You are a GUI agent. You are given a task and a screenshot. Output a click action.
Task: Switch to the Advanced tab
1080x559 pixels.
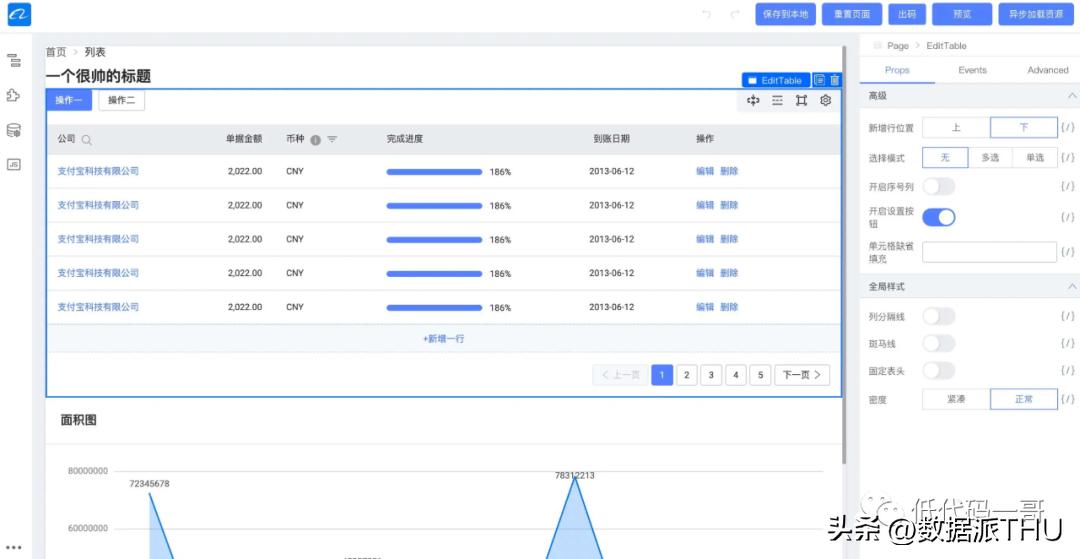pos(1047,70)
